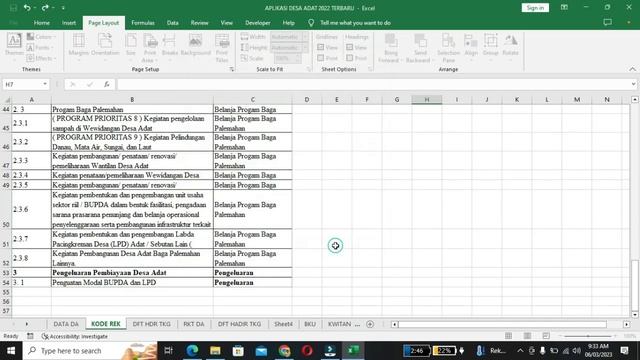Open Print Titles settings

tap(222, 48)
